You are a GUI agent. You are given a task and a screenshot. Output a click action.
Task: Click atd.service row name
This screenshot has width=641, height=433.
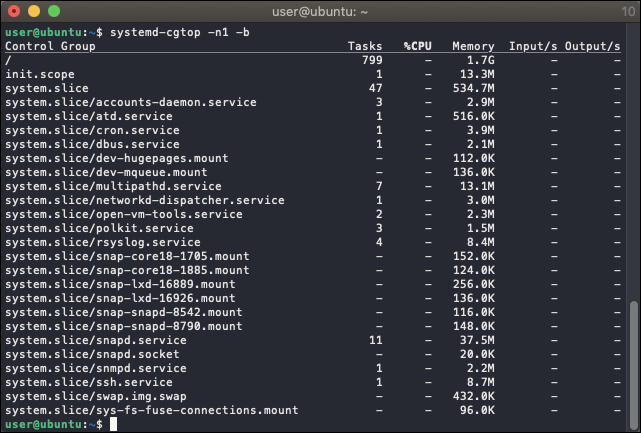click(x=89, y=116)
